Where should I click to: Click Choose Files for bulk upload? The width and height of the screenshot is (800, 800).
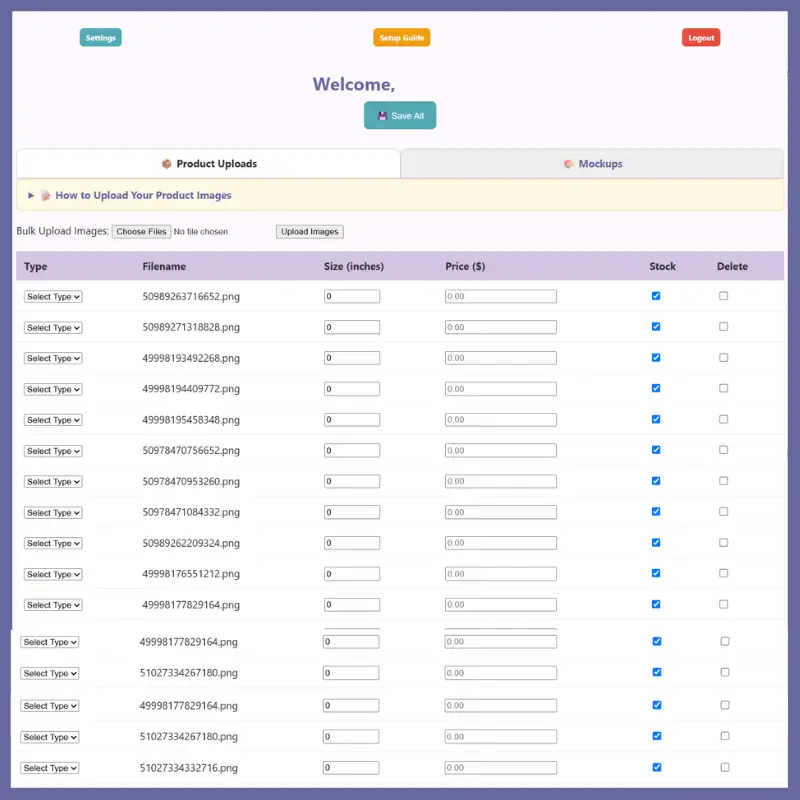click(141, 232)
